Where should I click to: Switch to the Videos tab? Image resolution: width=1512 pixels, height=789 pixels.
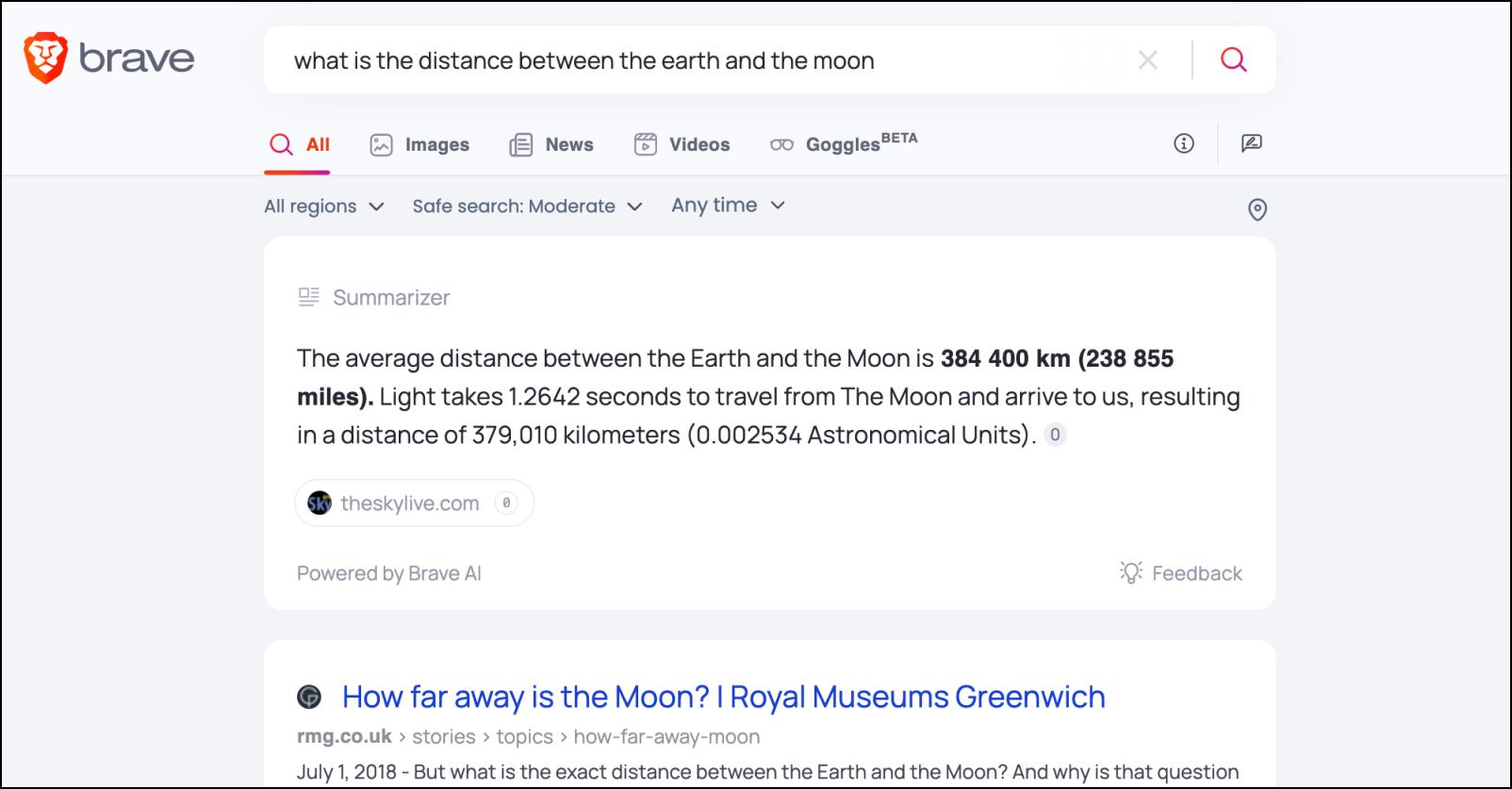click(682, 144)
